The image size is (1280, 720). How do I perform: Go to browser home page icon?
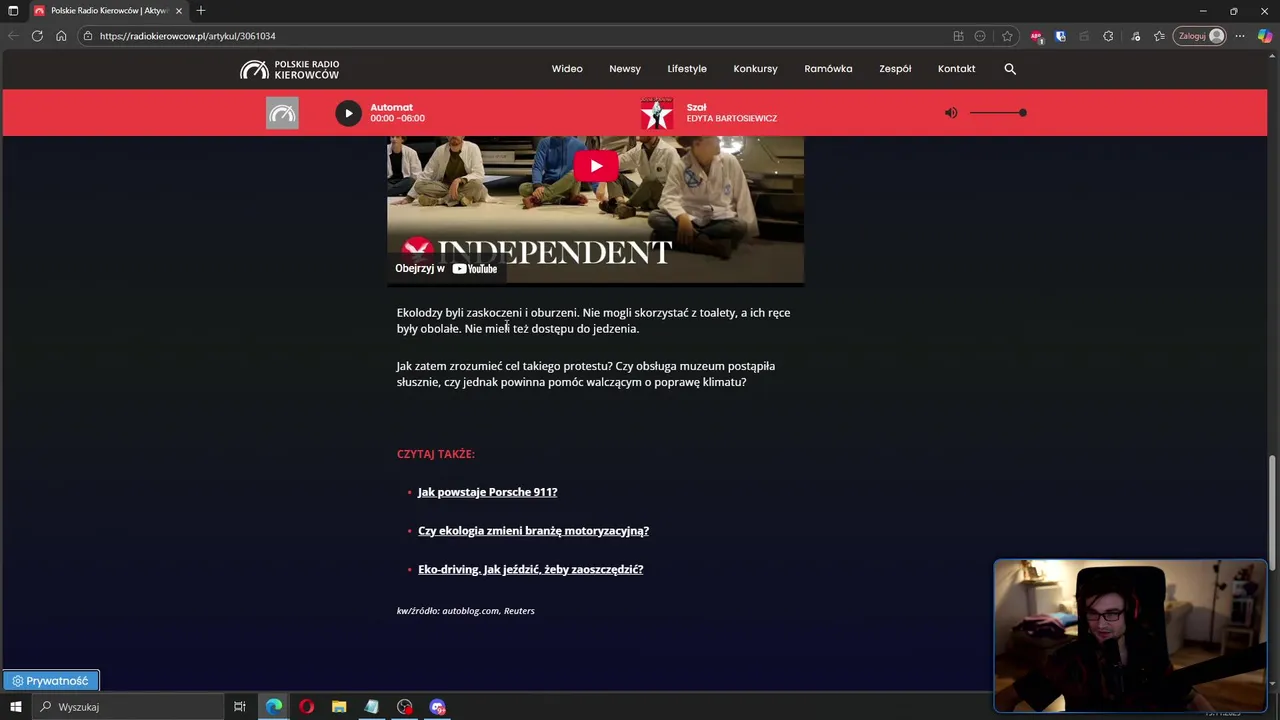pos(61,36)
